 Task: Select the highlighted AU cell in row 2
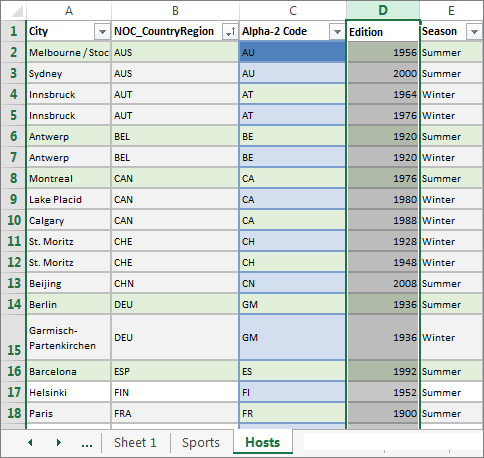click(x=292, y=52)
